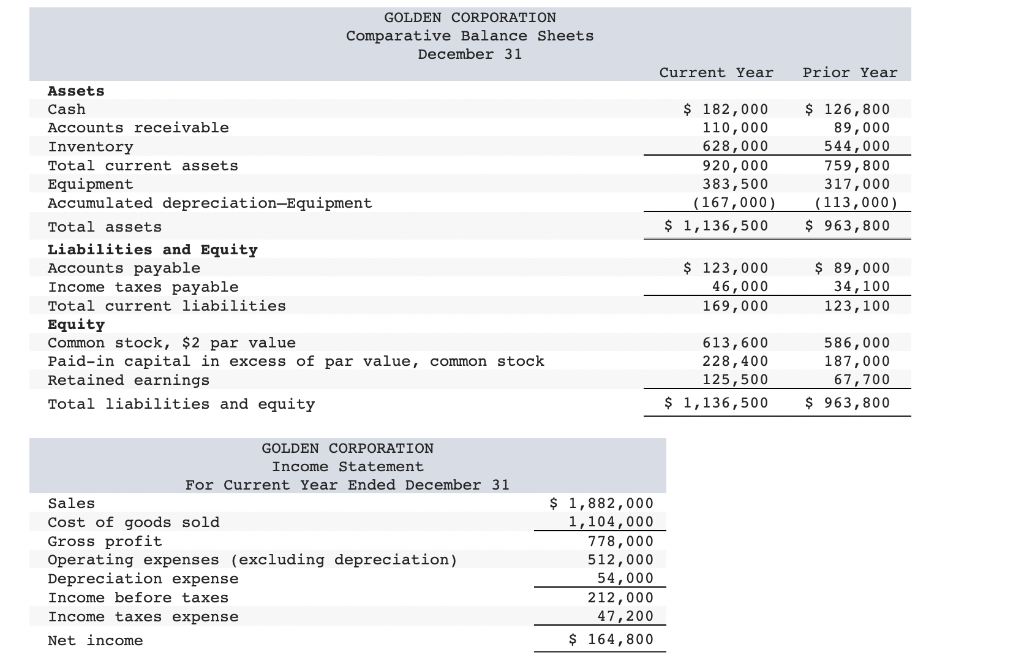Click the 'Accounts receivable' row label
The height and width of the screenshot is (663, 1024).
[x=138, y=127]
